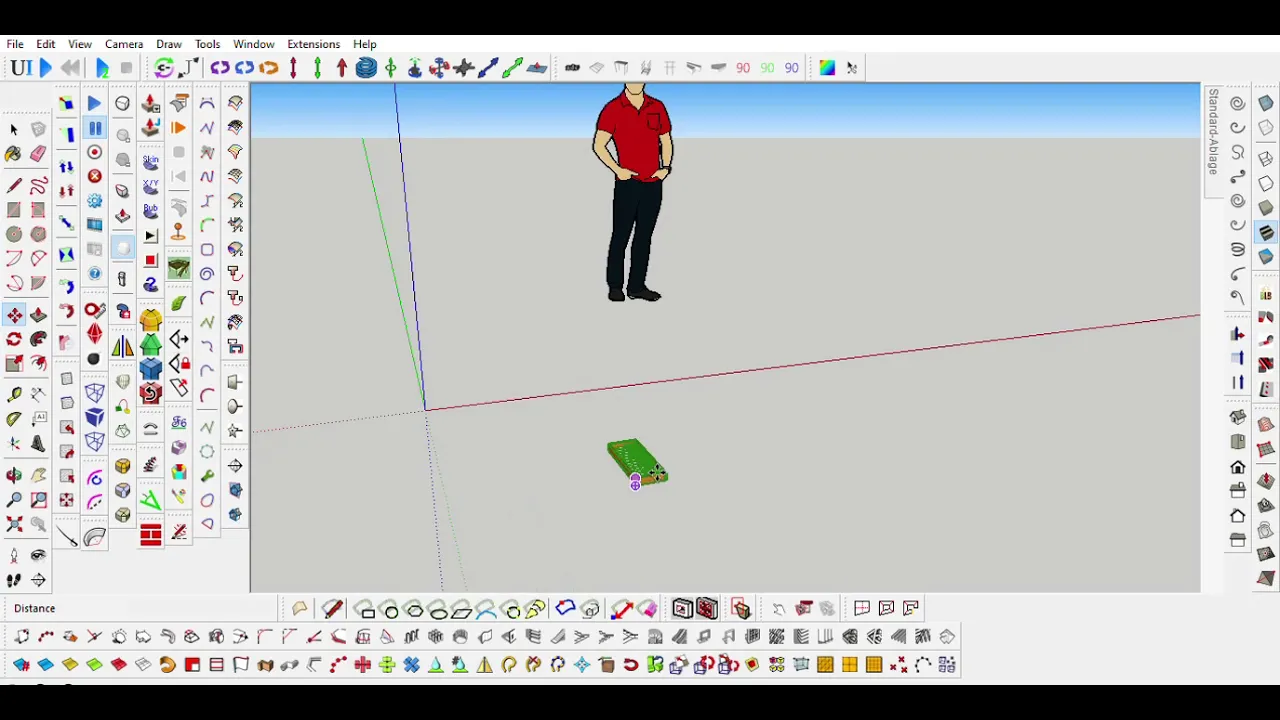The width and height of the screenshot is (1280, 720).
Task: Click the red plus icon in bottom toolbar
Action: 363,664
